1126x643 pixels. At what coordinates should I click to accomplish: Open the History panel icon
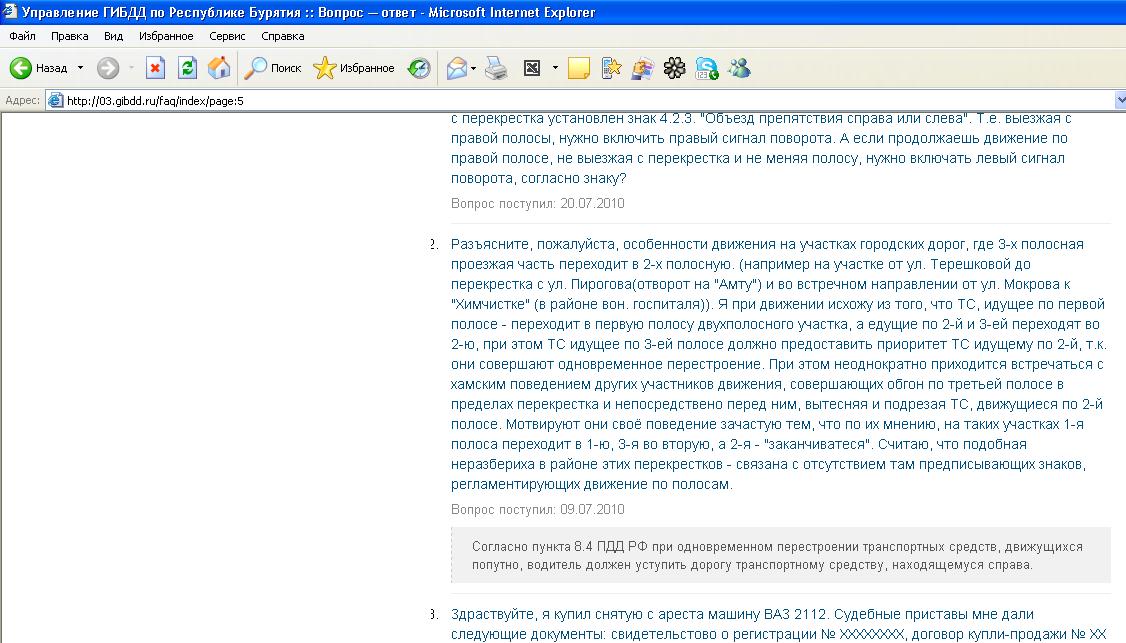point(417,68)
